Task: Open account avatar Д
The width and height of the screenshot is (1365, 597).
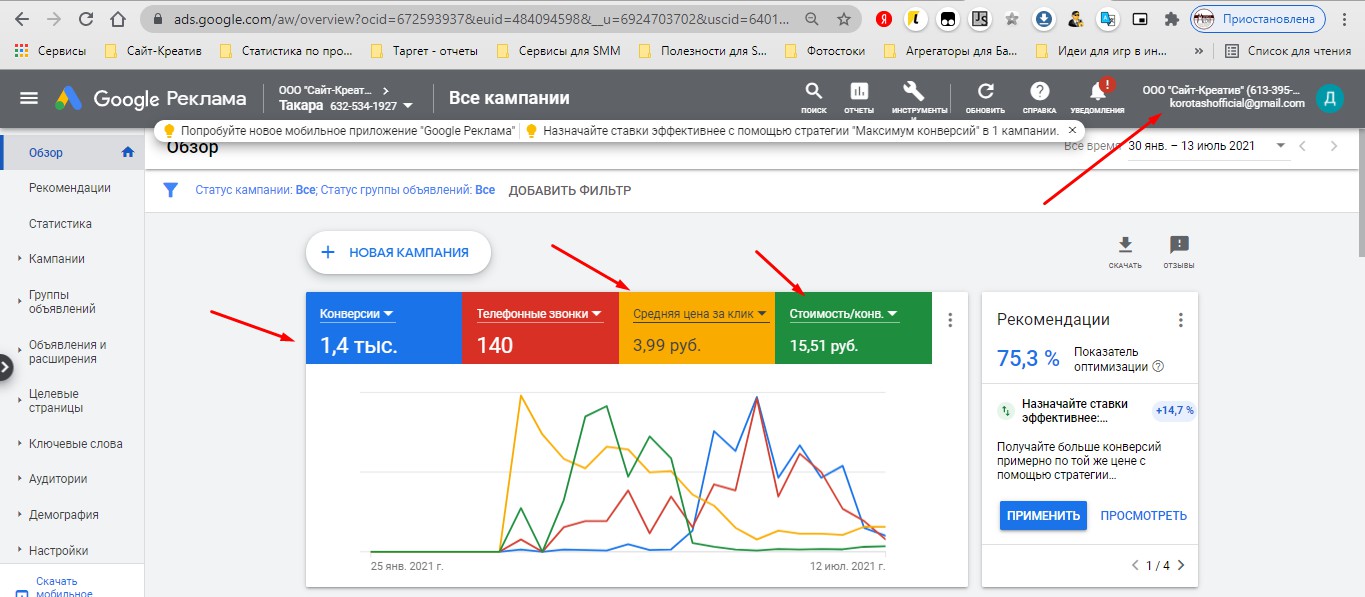Action: tap(1329, 98)
